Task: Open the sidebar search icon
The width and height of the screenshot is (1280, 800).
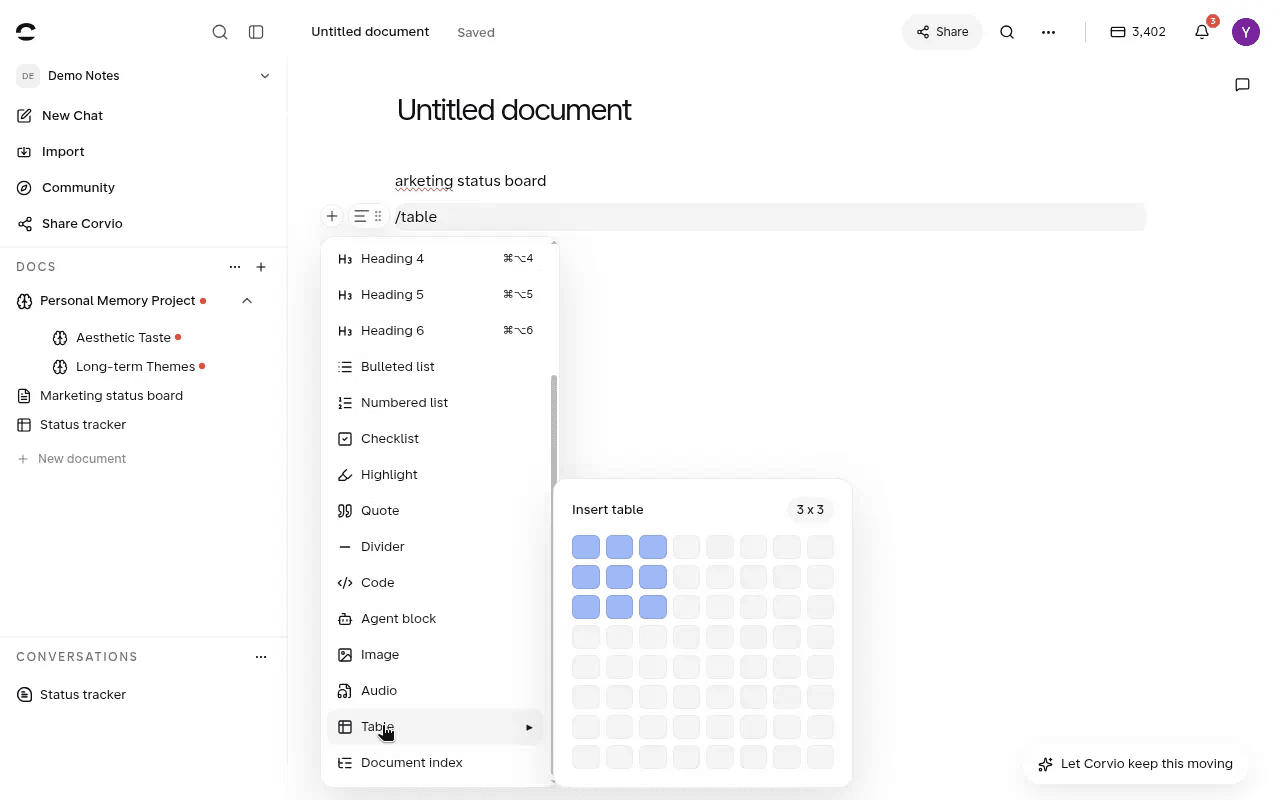Action: pyautogui.click(x=220, y=32)
